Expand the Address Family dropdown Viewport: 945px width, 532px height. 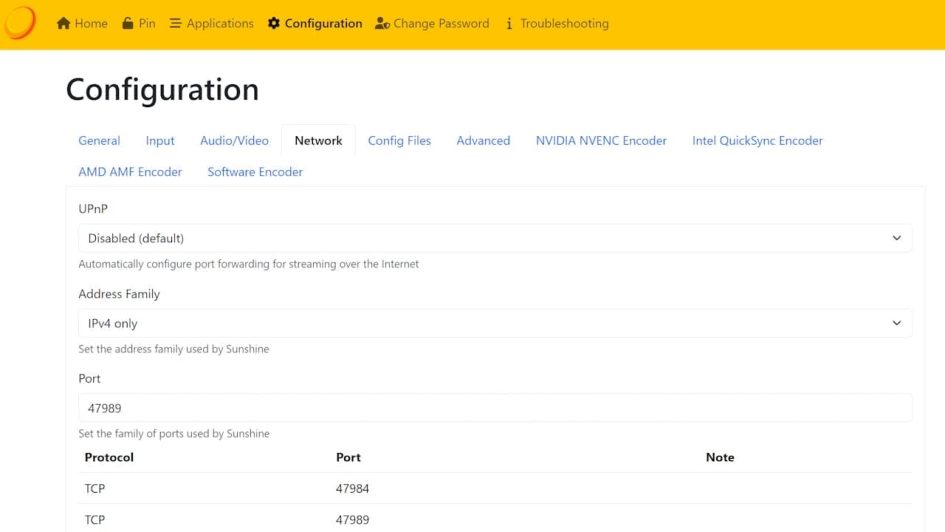coord(495,323)
